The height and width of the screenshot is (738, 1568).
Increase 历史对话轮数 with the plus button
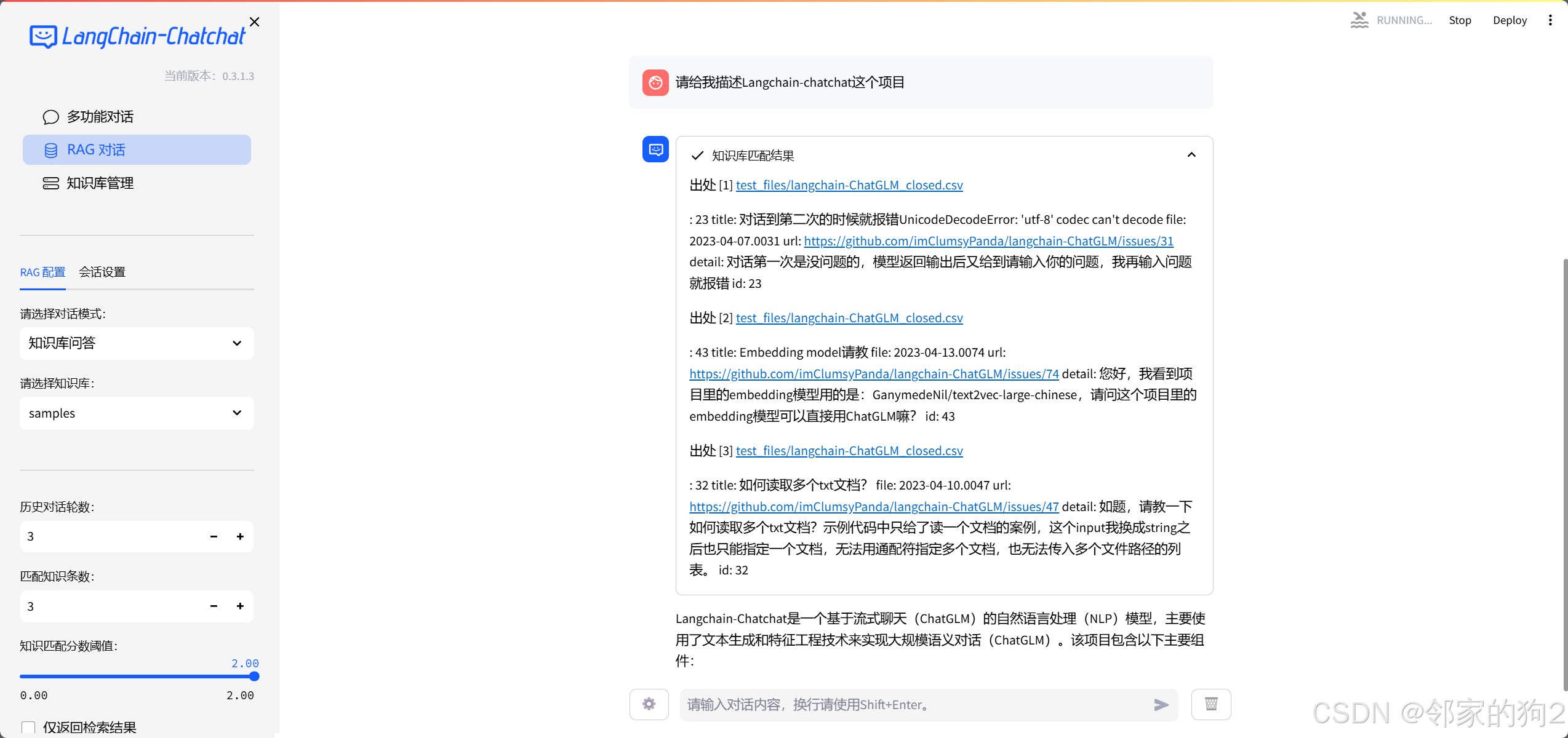click(x=240, y=537)
